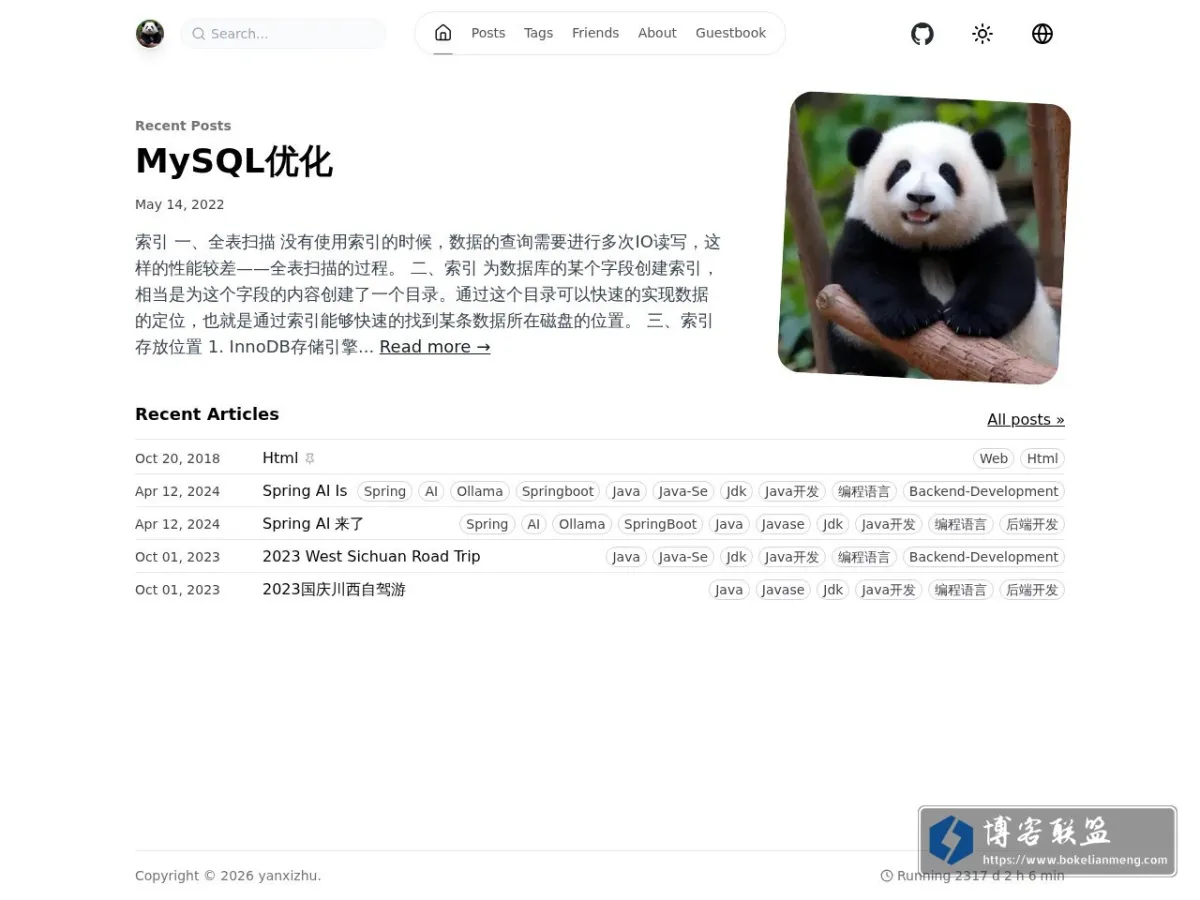
Task: Select Ollama tag on Spring AI 来了 row
Action: (582, 525)
